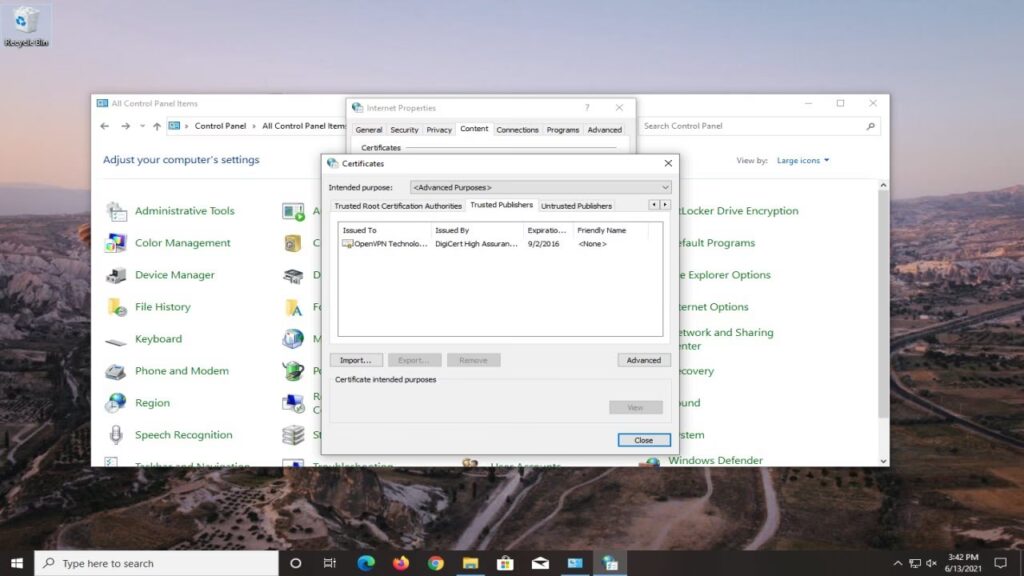Switch to the Untrusted Publishers tab

pos(576,206)
